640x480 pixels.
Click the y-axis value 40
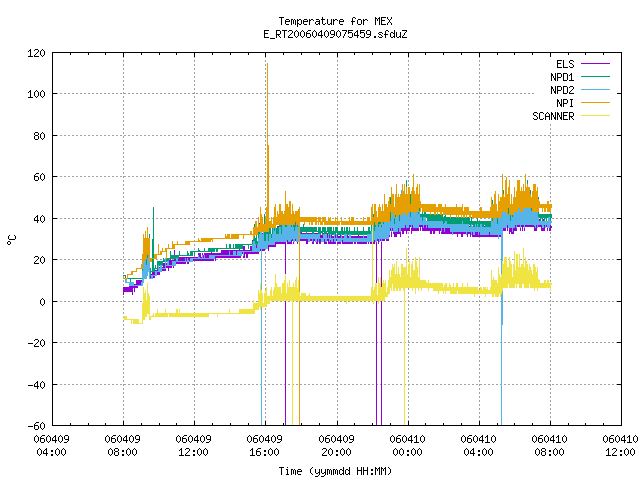tap(39, 219)
